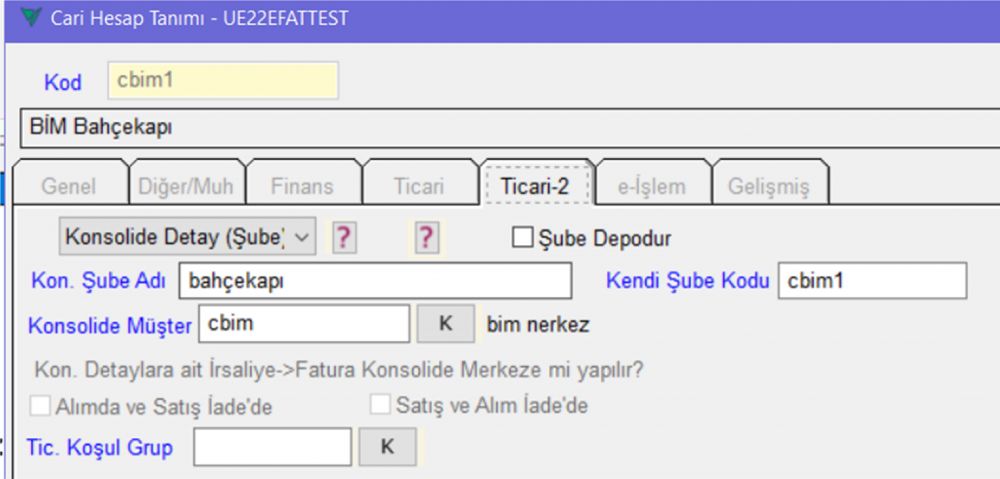This screenshot has width=1000, height=479.
Task: Click the BİM Bahçekapı account name field
Action: [500, 127]
